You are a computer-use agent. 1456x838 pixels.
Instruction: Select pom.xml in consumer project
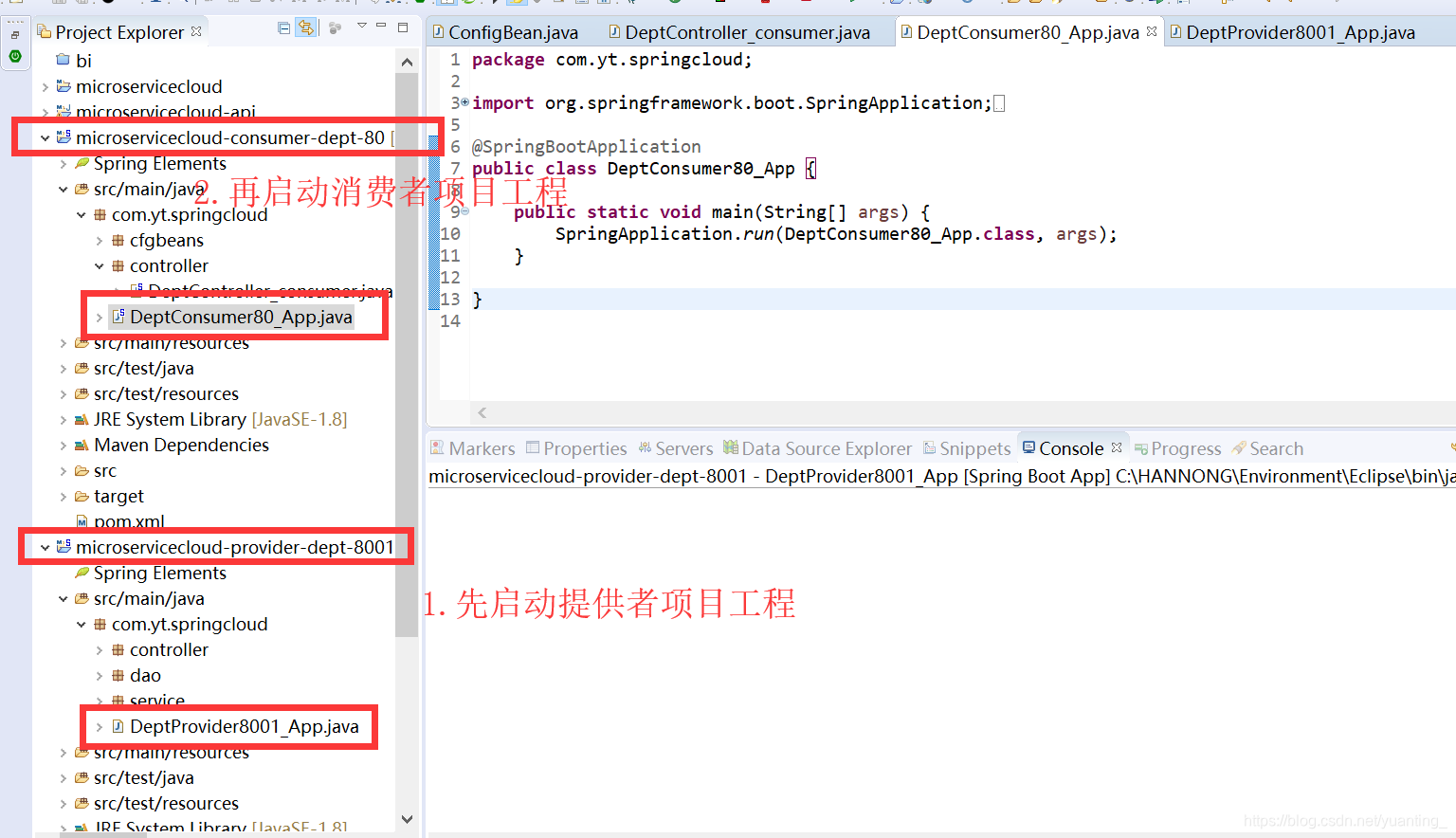click(x=129, y=521)
